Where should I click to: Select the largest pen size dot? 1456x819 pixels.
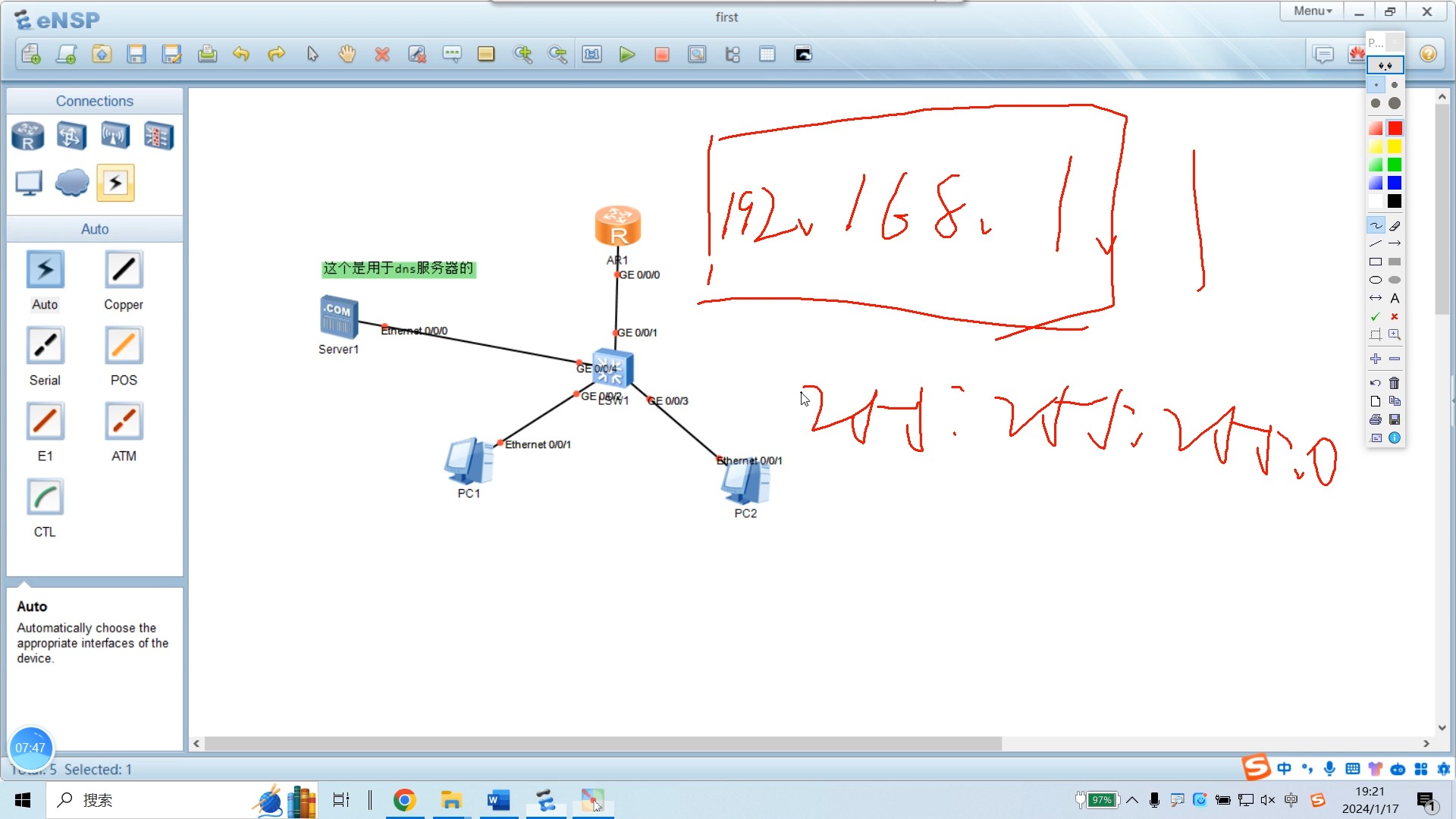point(1395,103)
